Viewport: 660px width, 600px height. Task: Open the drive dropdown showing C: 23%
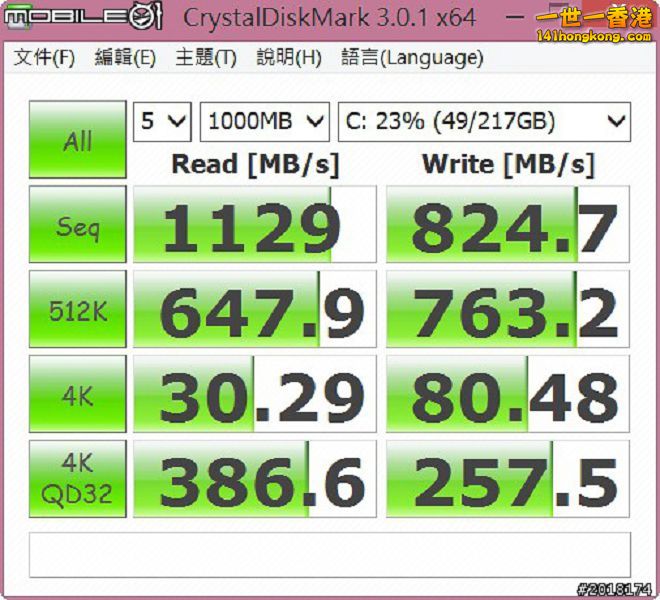484,122
